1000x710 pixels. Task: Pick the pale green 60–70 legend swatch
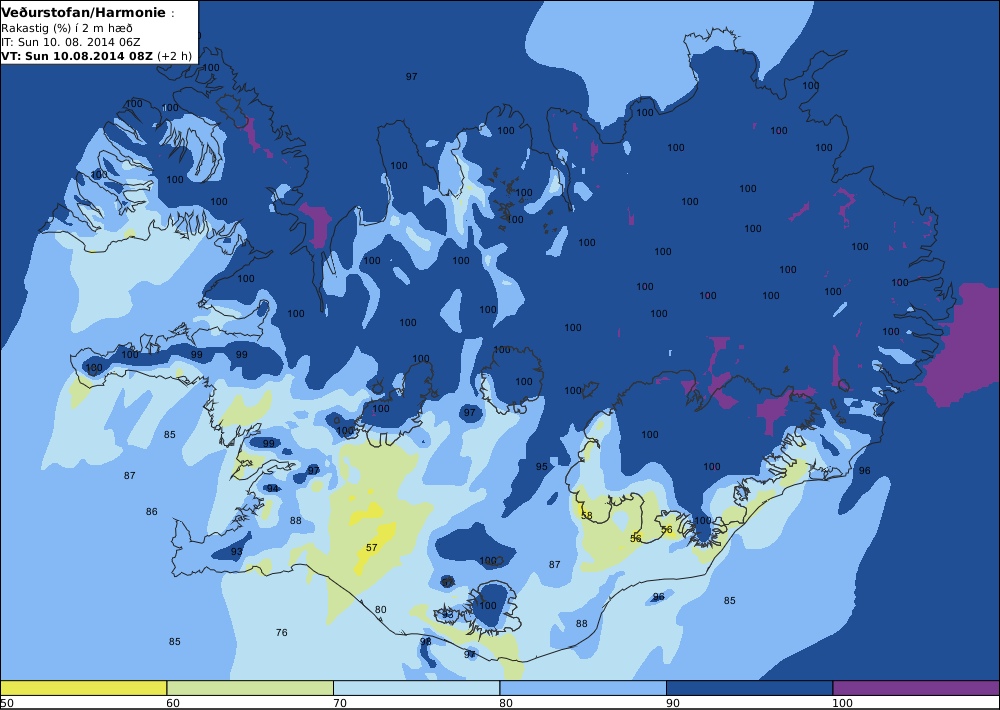(x=250, y=688)
